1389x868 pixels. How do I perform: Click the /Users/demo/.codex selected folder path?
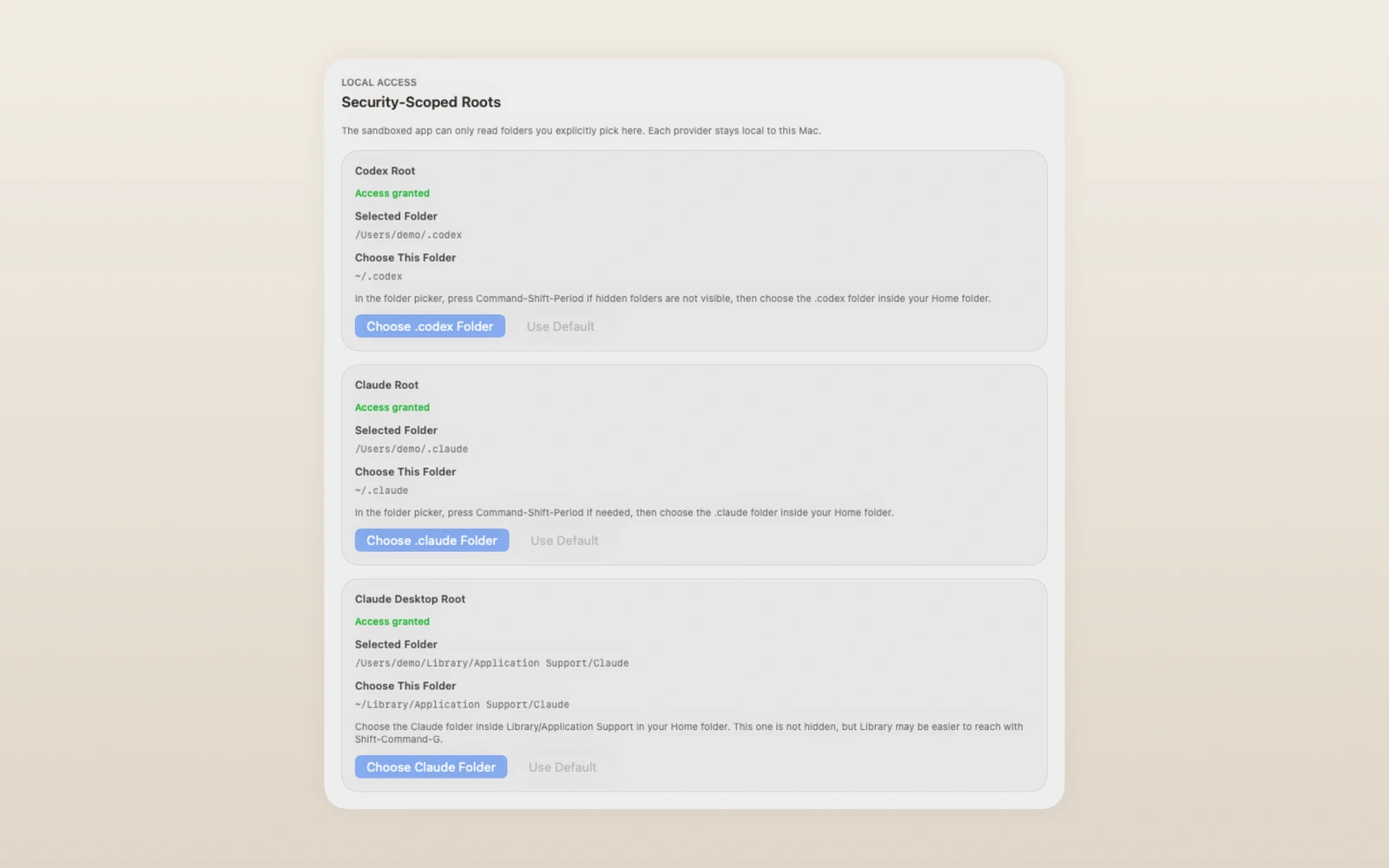coord(408,235)
